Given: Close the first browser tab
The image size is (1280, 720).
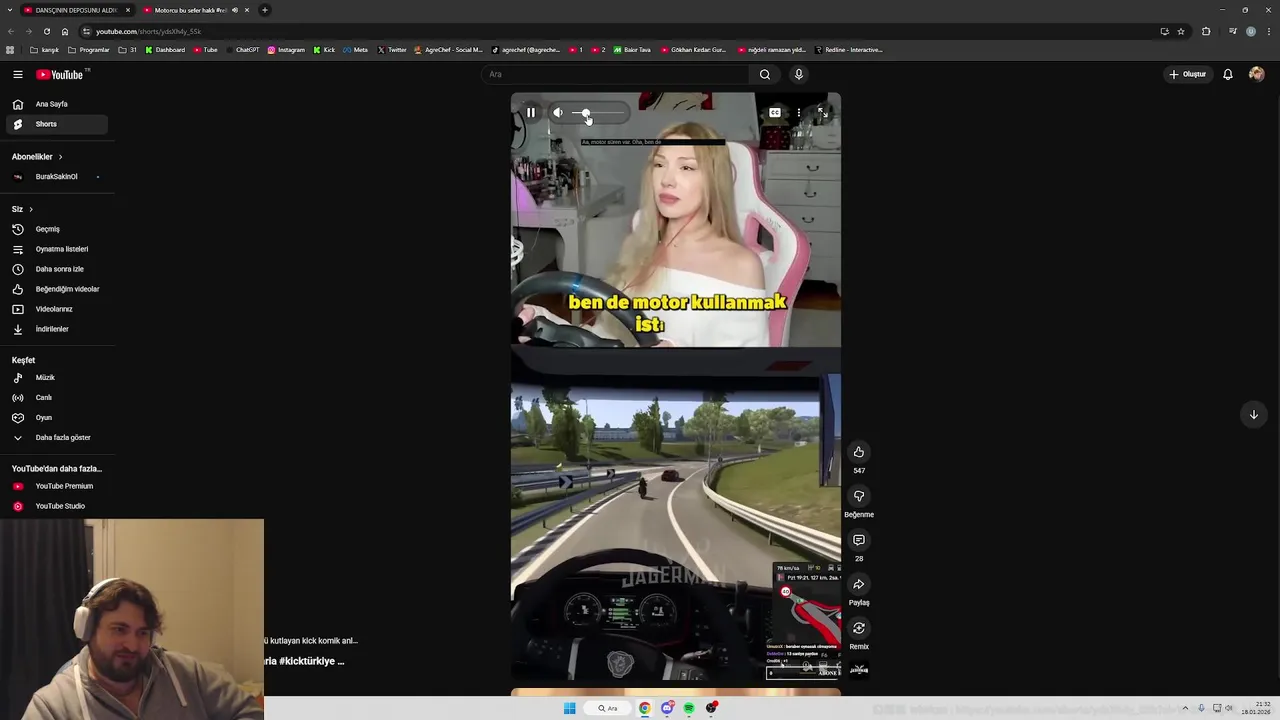Looking at the screenshot, I should pyautogui.click(x=128, y=10).
